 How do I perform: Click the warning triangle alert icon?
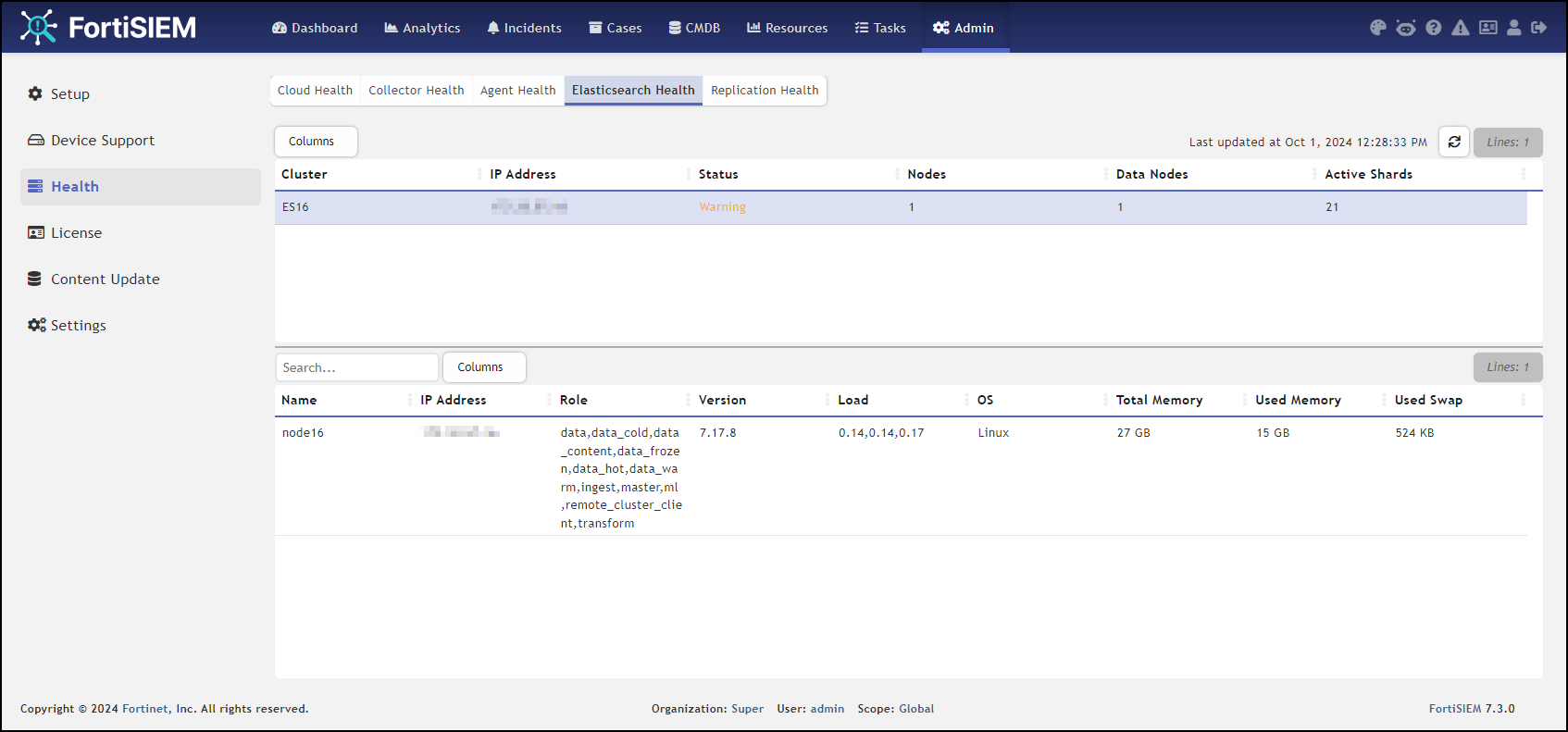click(1461, 28)
